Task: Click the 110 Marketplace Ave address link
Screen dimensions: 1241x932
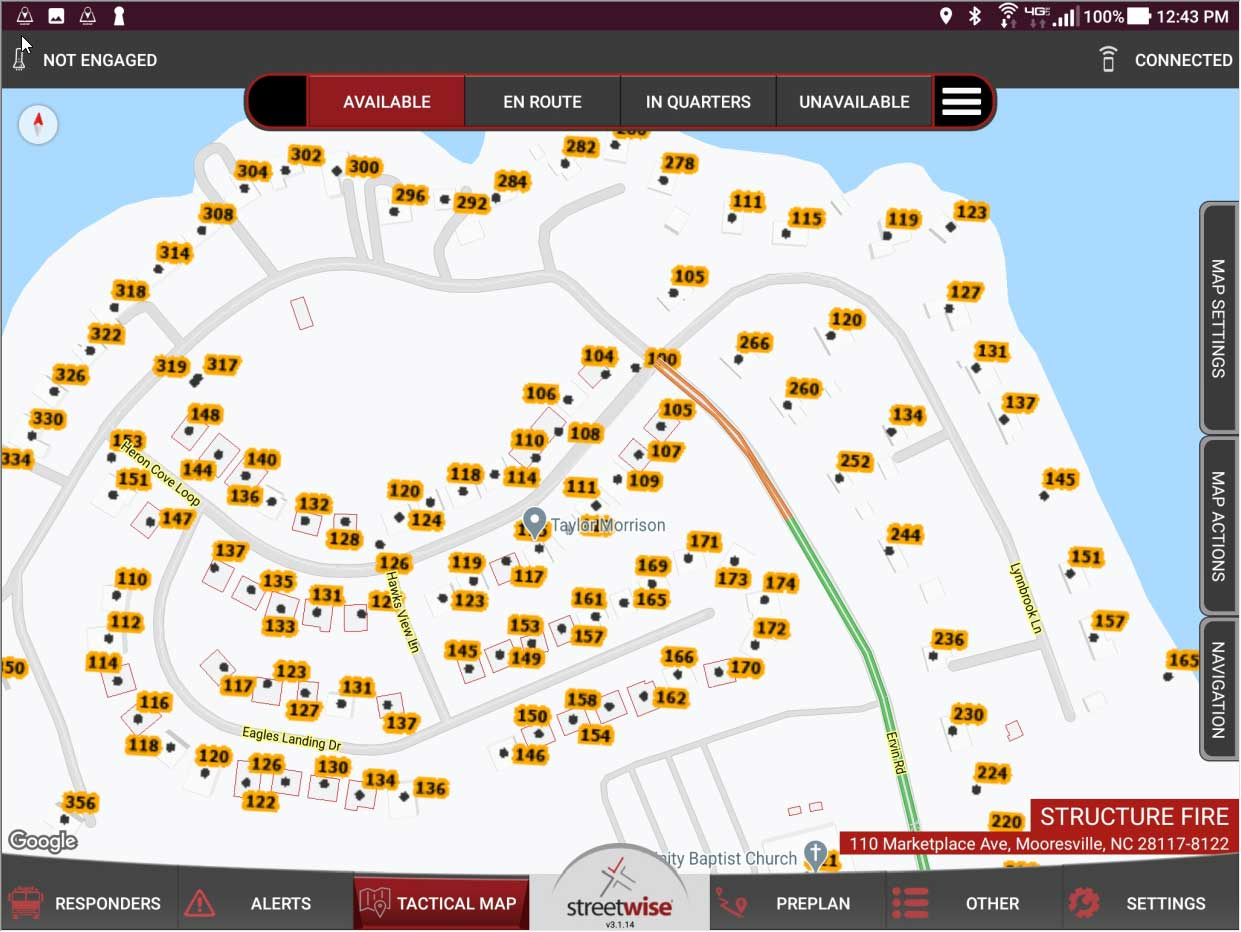Action: tap(1037, 843)
